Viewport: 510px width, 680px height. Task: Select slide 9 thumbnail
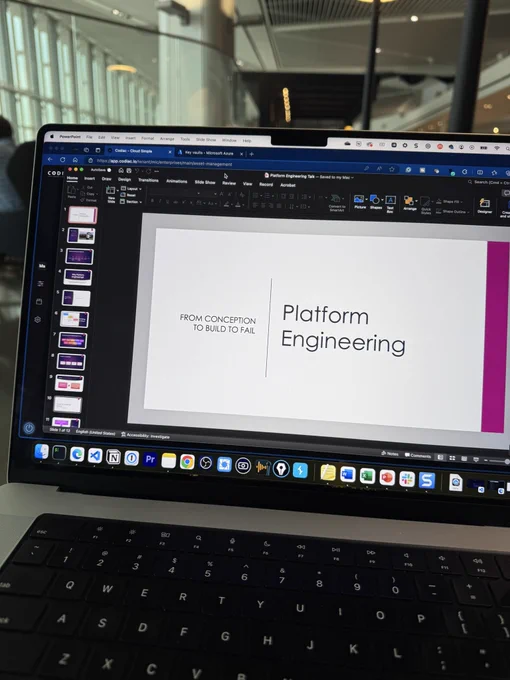point(69,383)
